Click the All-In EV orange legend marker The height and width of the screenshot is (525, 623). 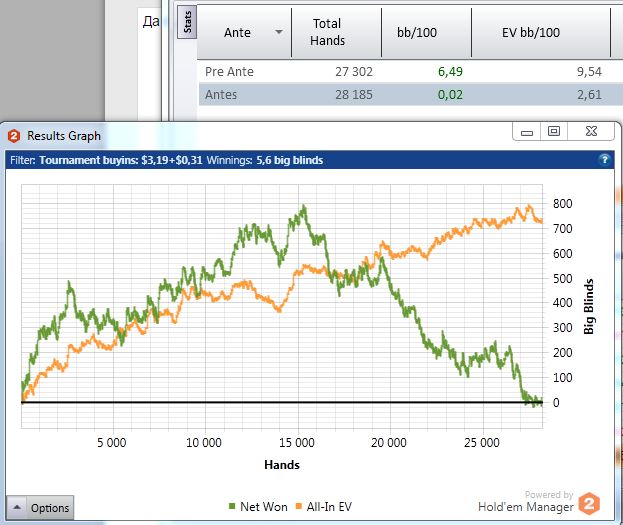tap(299, 506)
